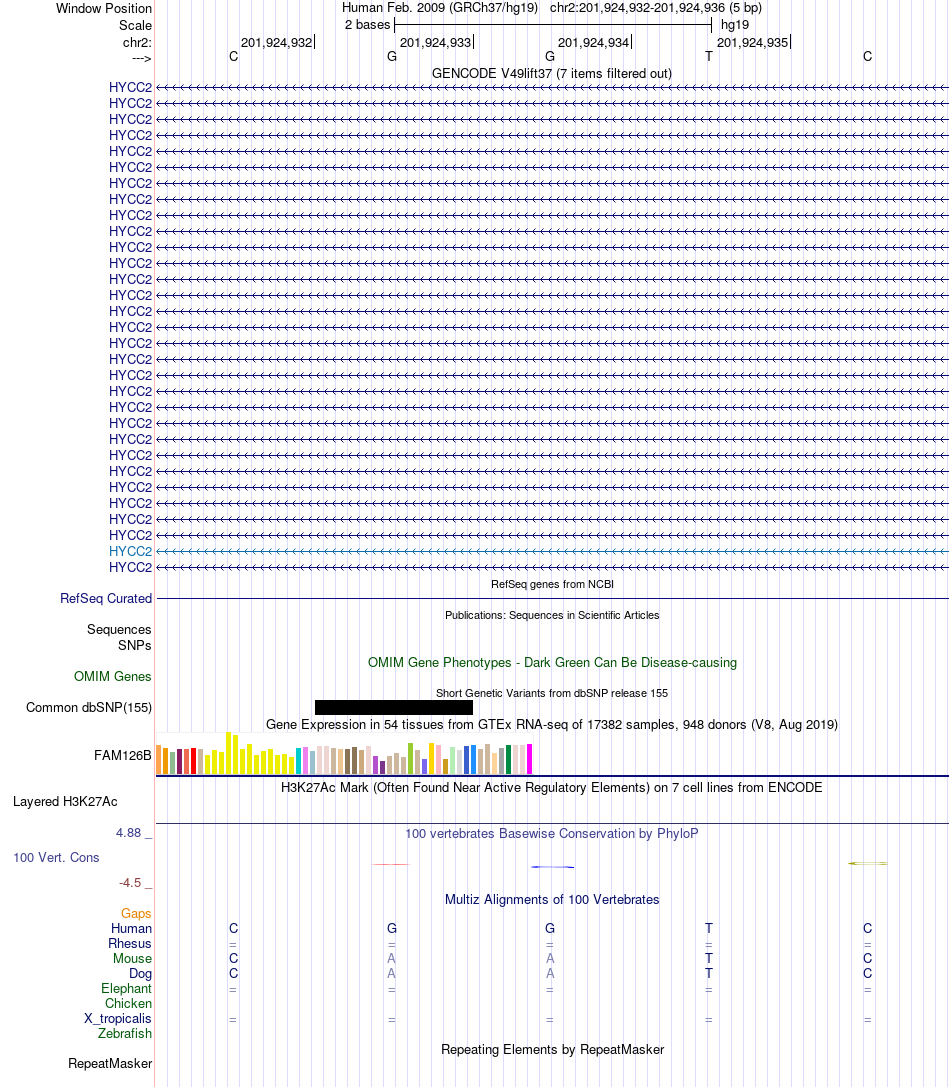Viewport: 950px width, 1087px height.
Task: Click the 'Human' species label
Action: pos(131,929)
